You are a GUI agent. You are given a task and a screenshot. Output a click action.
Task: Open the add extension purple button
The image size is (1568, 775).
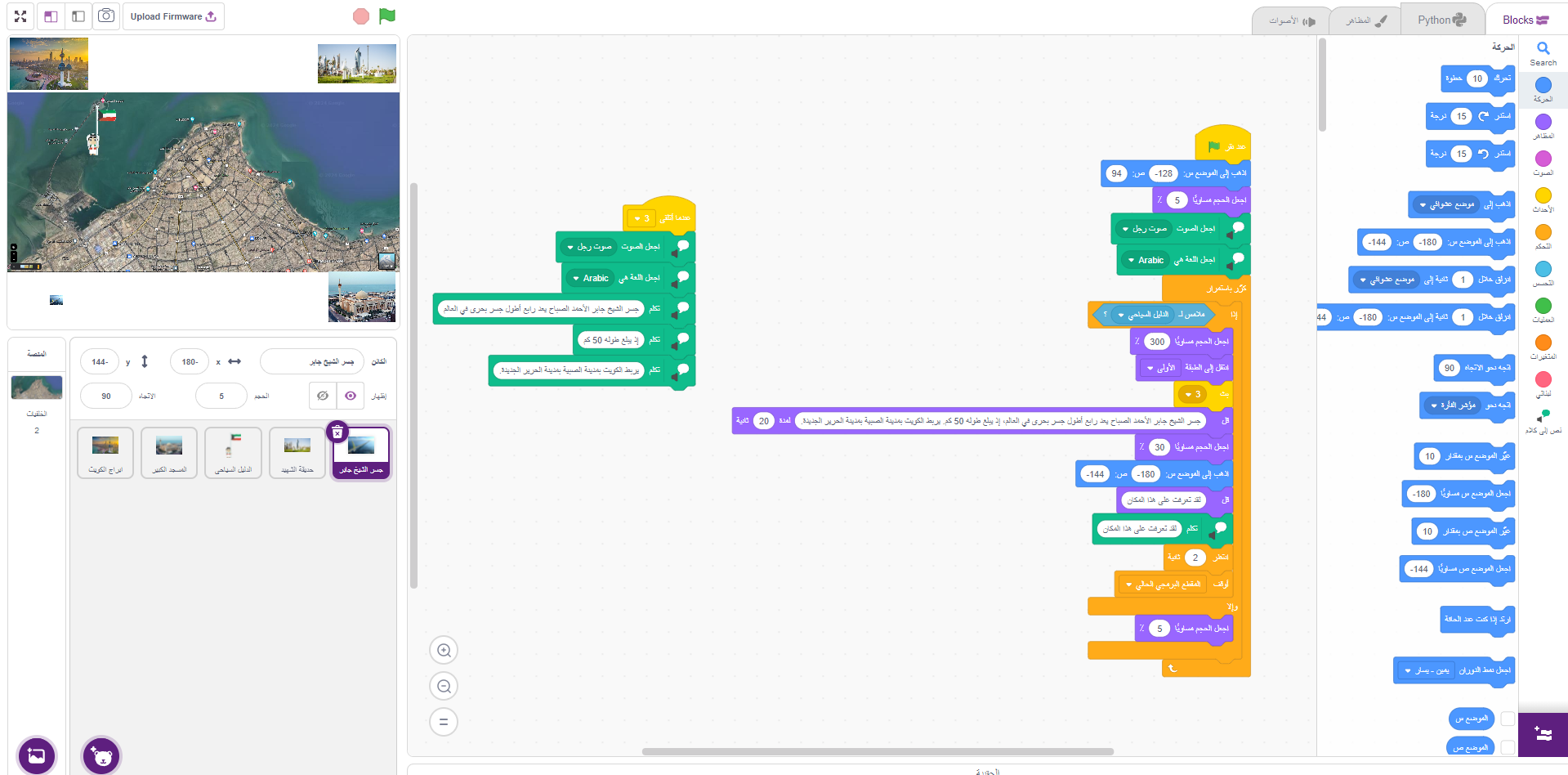[1543, 734]
